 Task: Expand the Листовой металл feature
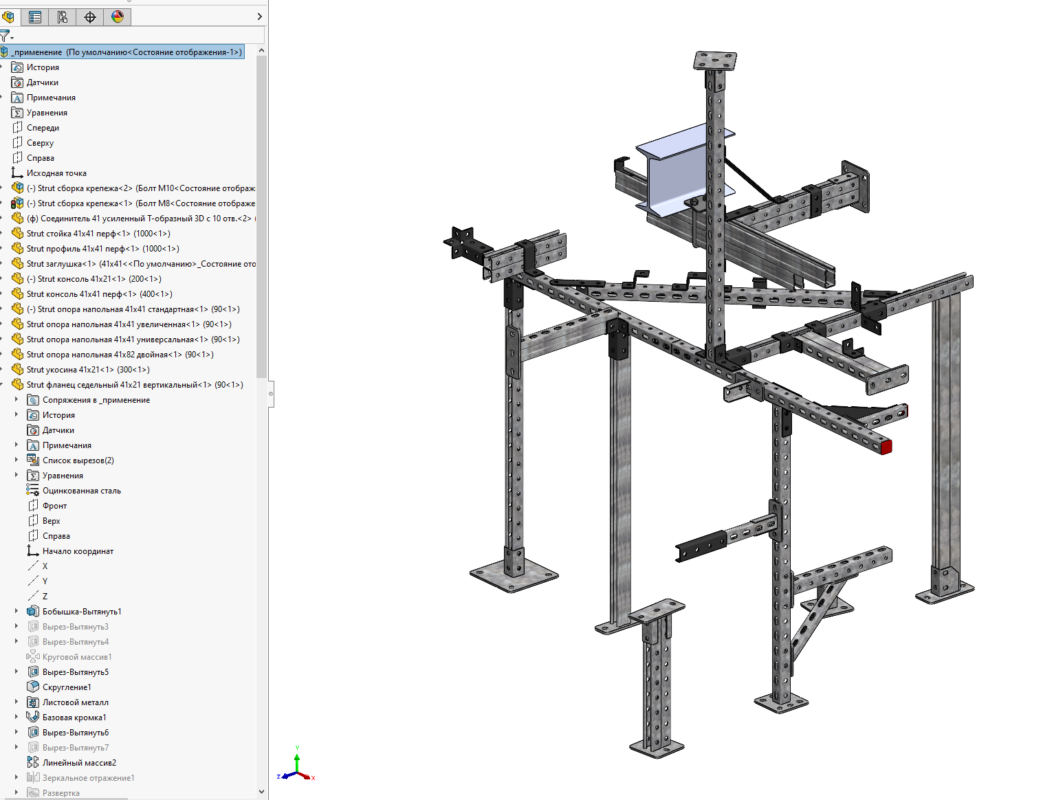click(17, 702)
